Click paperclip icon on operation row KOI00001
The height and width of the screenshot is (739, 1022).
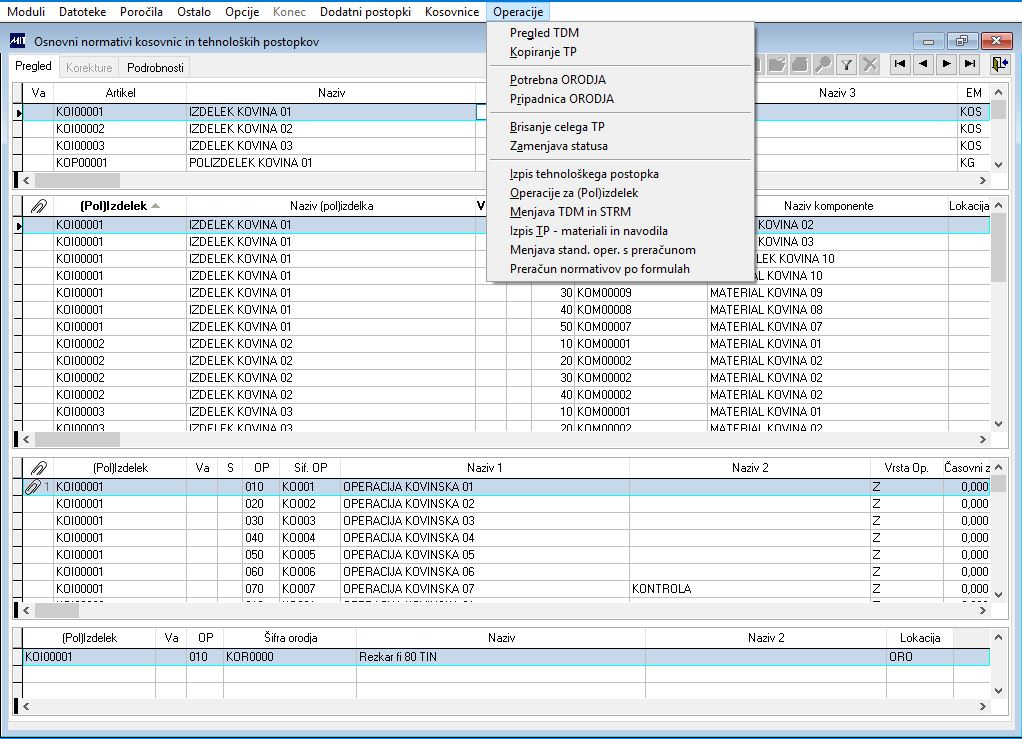33,487
